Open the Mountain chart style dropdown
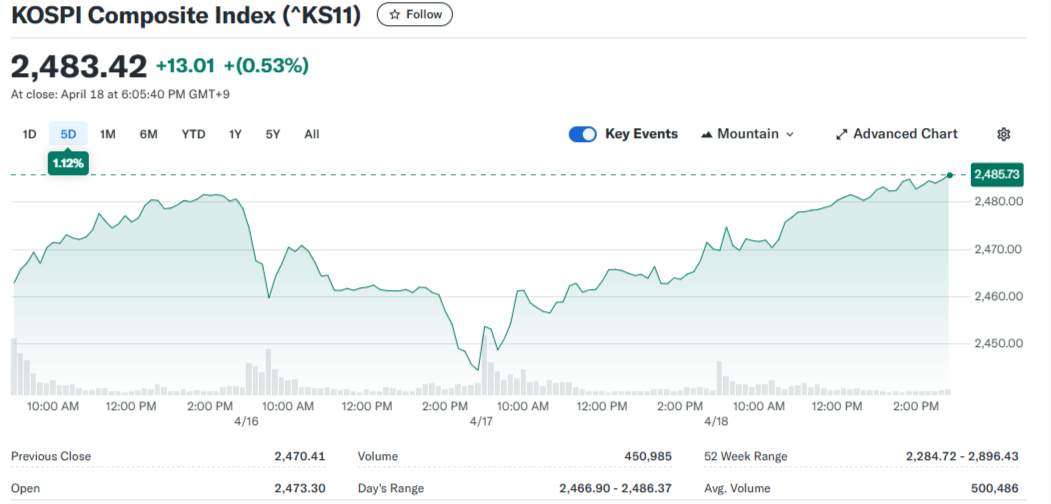 click(x=747, y=134)
